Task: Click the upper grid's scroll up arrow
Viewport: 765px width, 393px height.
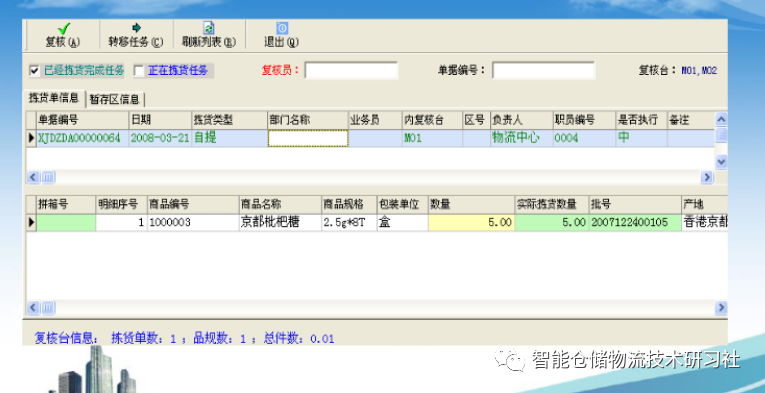Action: tap(721, 118)
